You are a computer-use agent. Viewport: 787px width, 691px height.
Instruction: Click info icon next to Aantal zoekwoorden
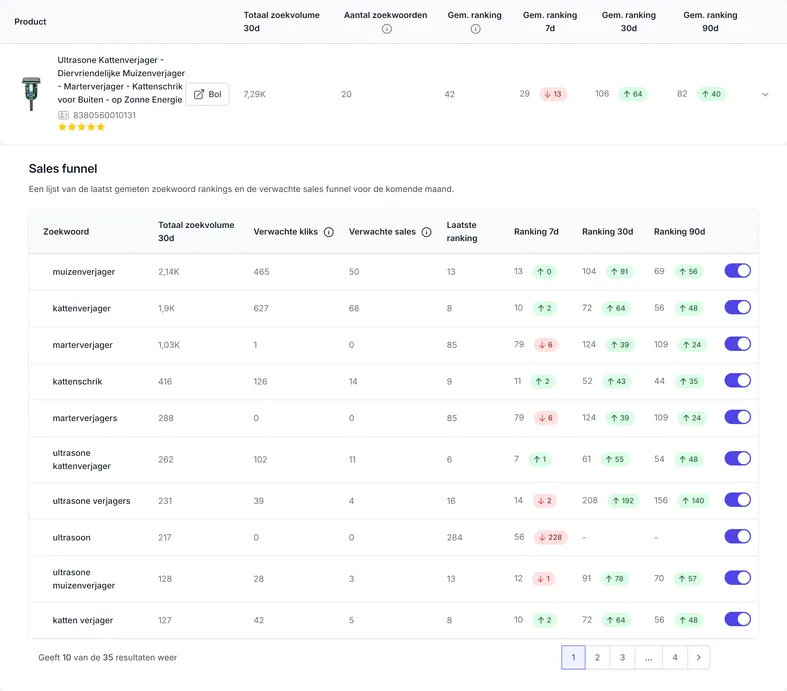pyautogui.click(x=386, y=29)
